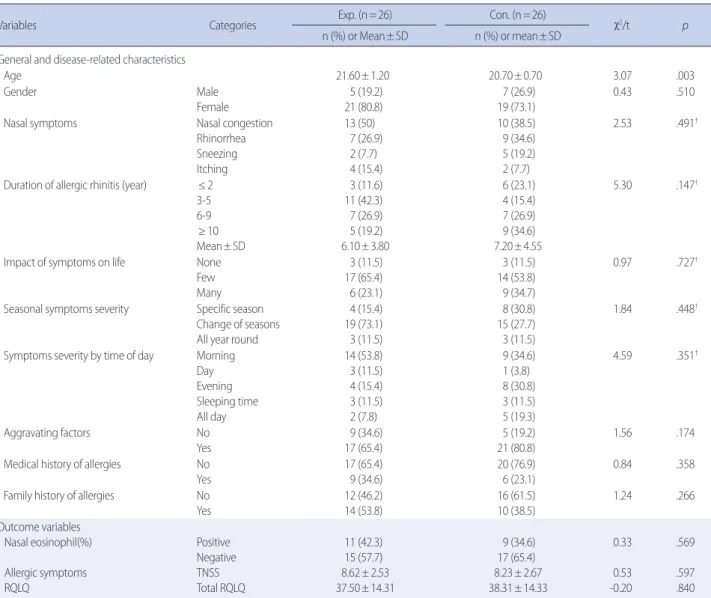Click the '3-5' duration category
The height and width of the screenshot is (598, 711).
(x=204, y=200)
